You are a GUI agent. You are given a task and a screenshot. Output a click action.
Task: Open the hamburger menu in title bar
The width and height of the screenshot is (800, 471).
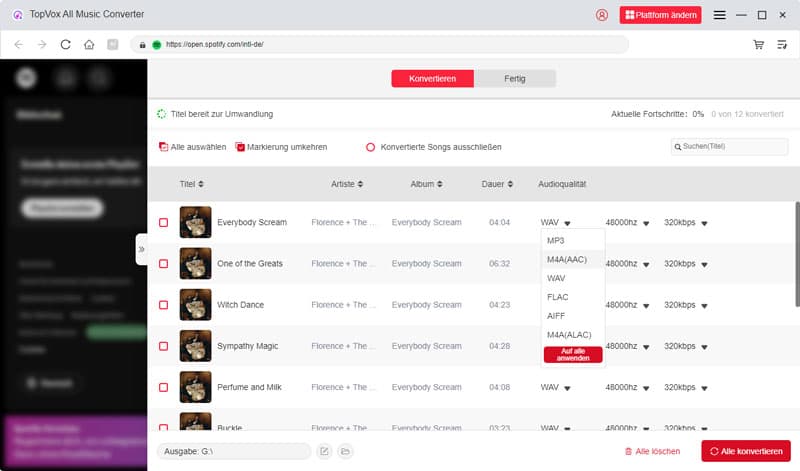coord(719,15)
